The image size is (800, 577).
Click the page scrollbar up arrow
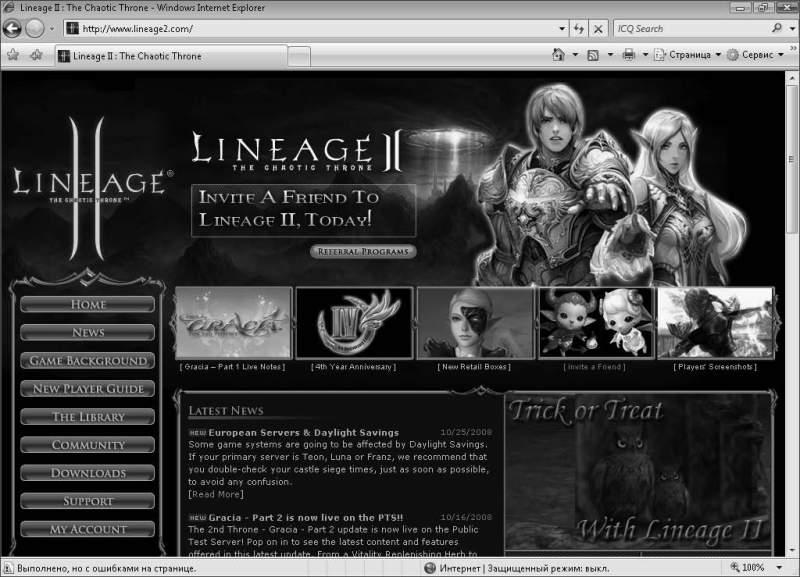point(792,78)
